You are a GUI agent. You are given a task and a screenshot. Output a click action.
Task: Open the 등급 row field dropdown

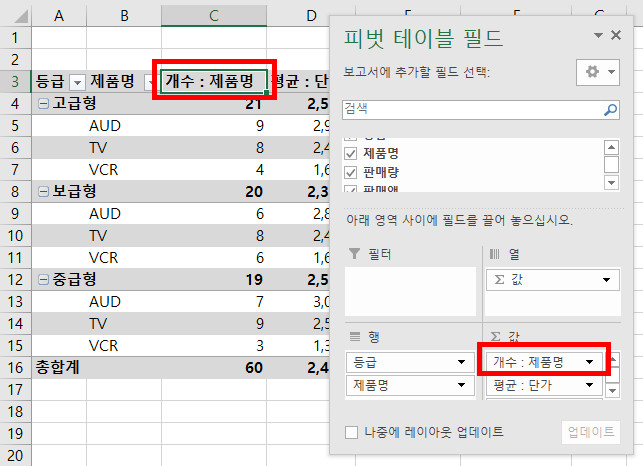pyautogui.click(x=461, y=361)
